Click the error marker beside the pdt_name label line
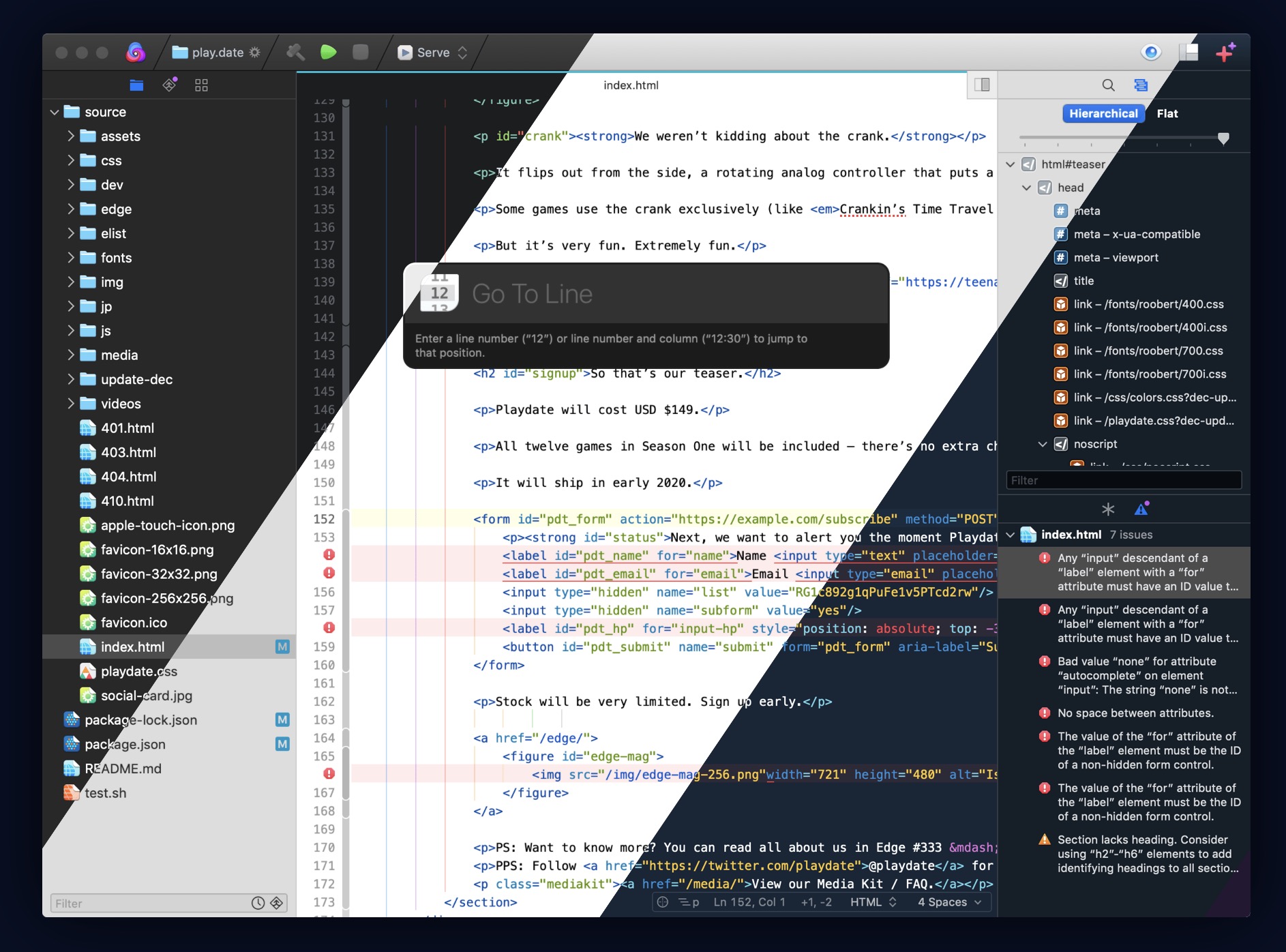Image resolution: width=1286 pixels, height=952 pixels. 329,555
